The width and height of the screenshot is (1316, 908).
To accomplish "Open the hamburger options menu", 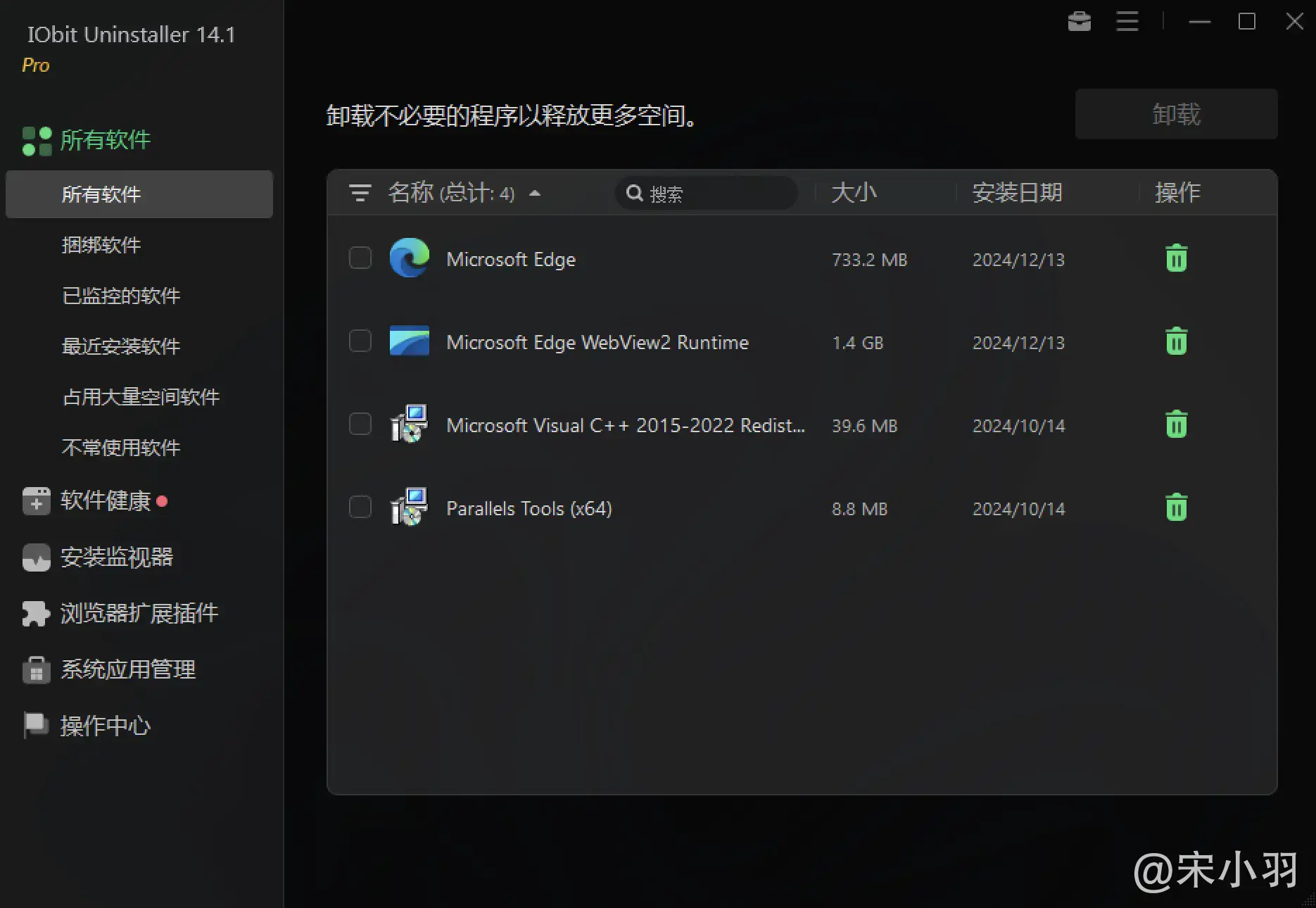I will pyautogui.click(x=1127, y=22).
